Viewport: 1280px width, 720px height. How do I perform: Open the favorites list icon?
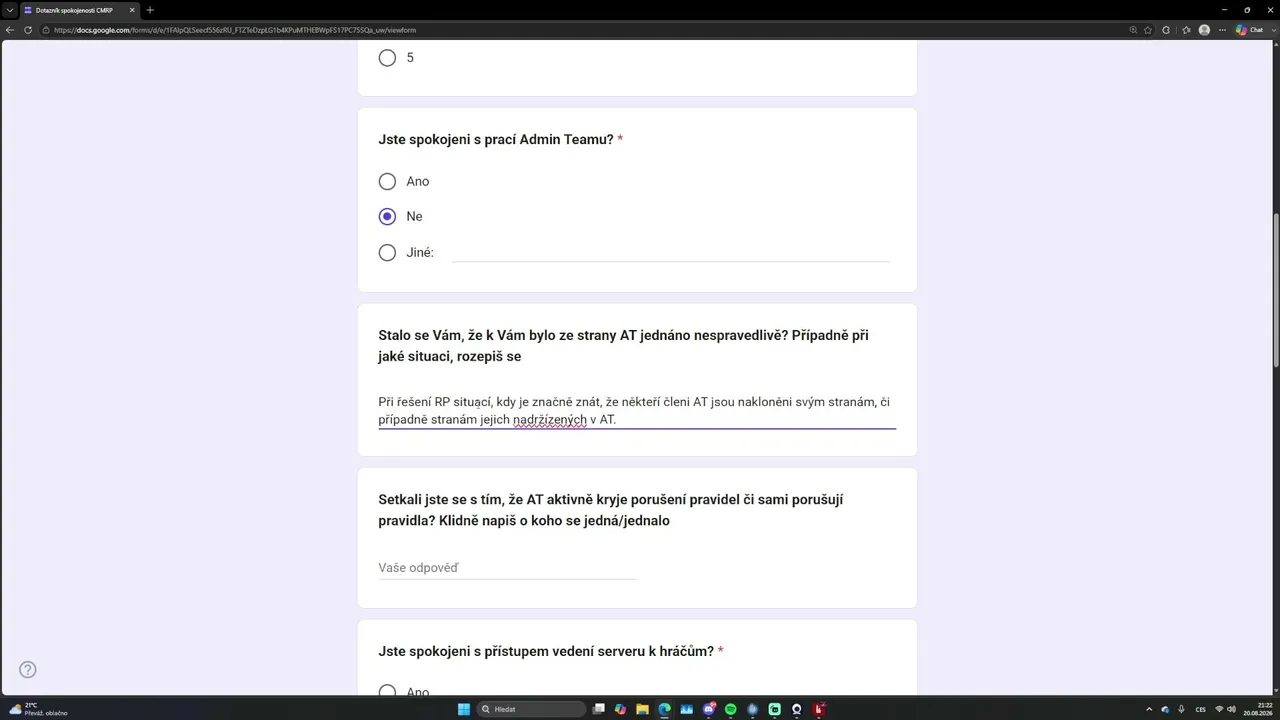pos(1186,30)
